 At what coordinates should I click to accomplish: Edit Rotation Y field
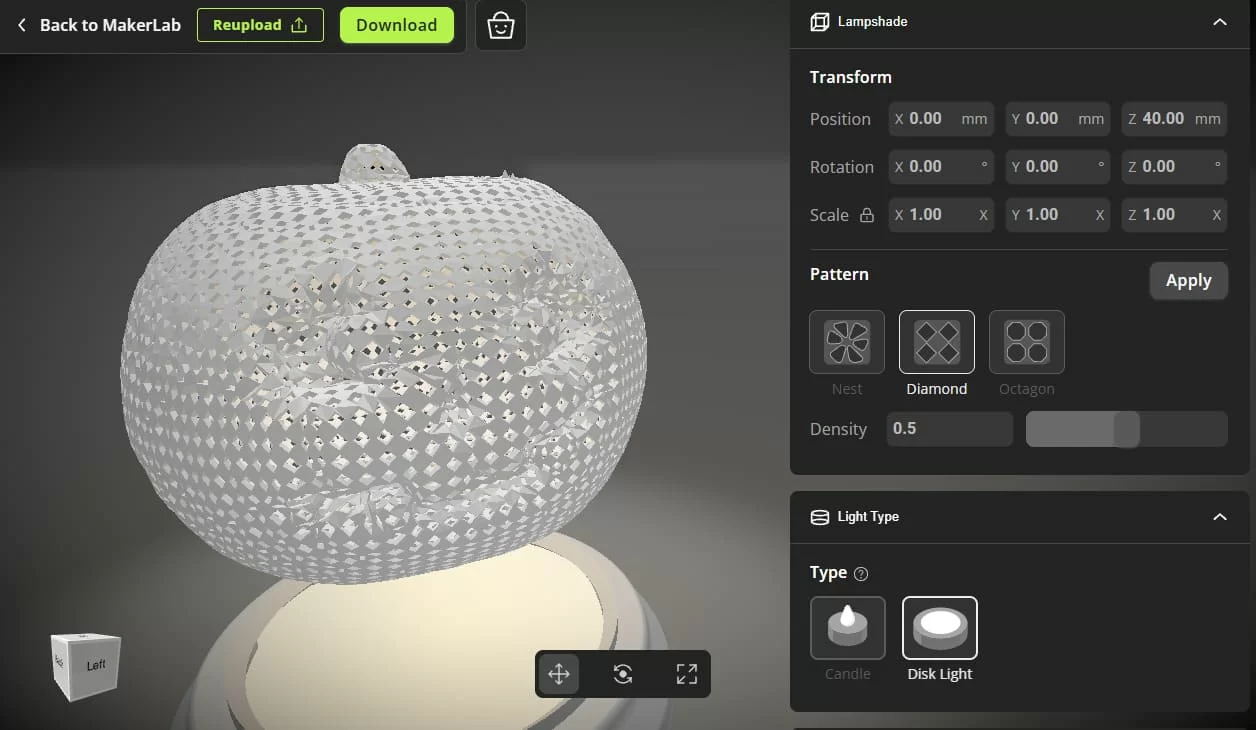point(1058,167)
